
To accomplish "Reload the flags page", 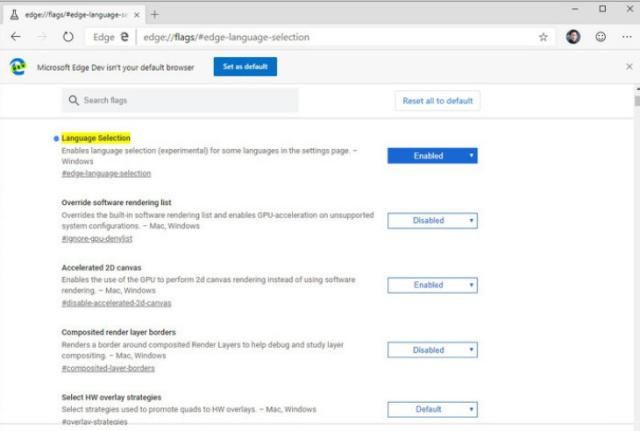I will tap(68, 36).
